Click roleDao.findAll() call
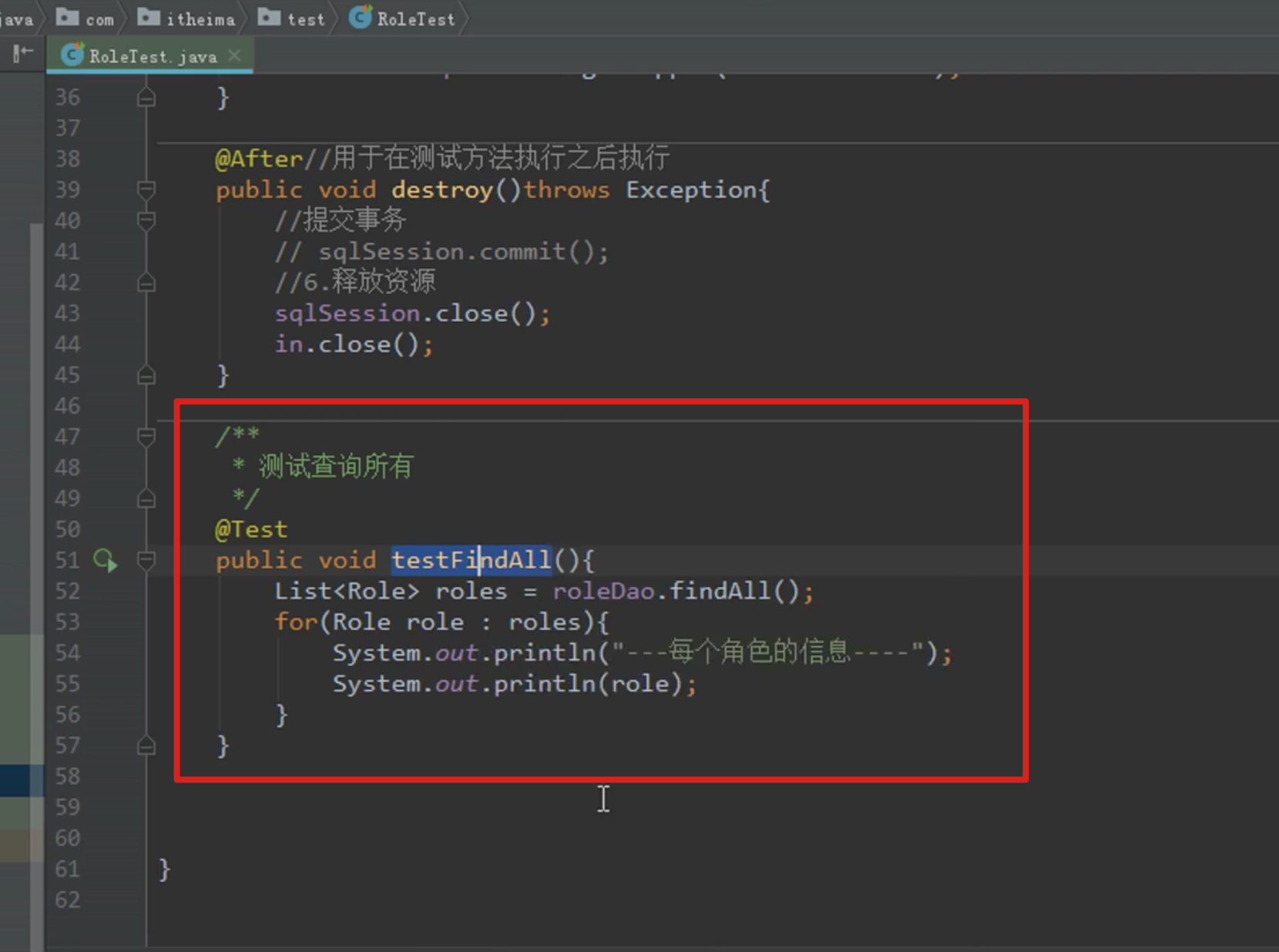This screenshot has width=1279, height=952. pyautogui.click(x=683, y=591)
